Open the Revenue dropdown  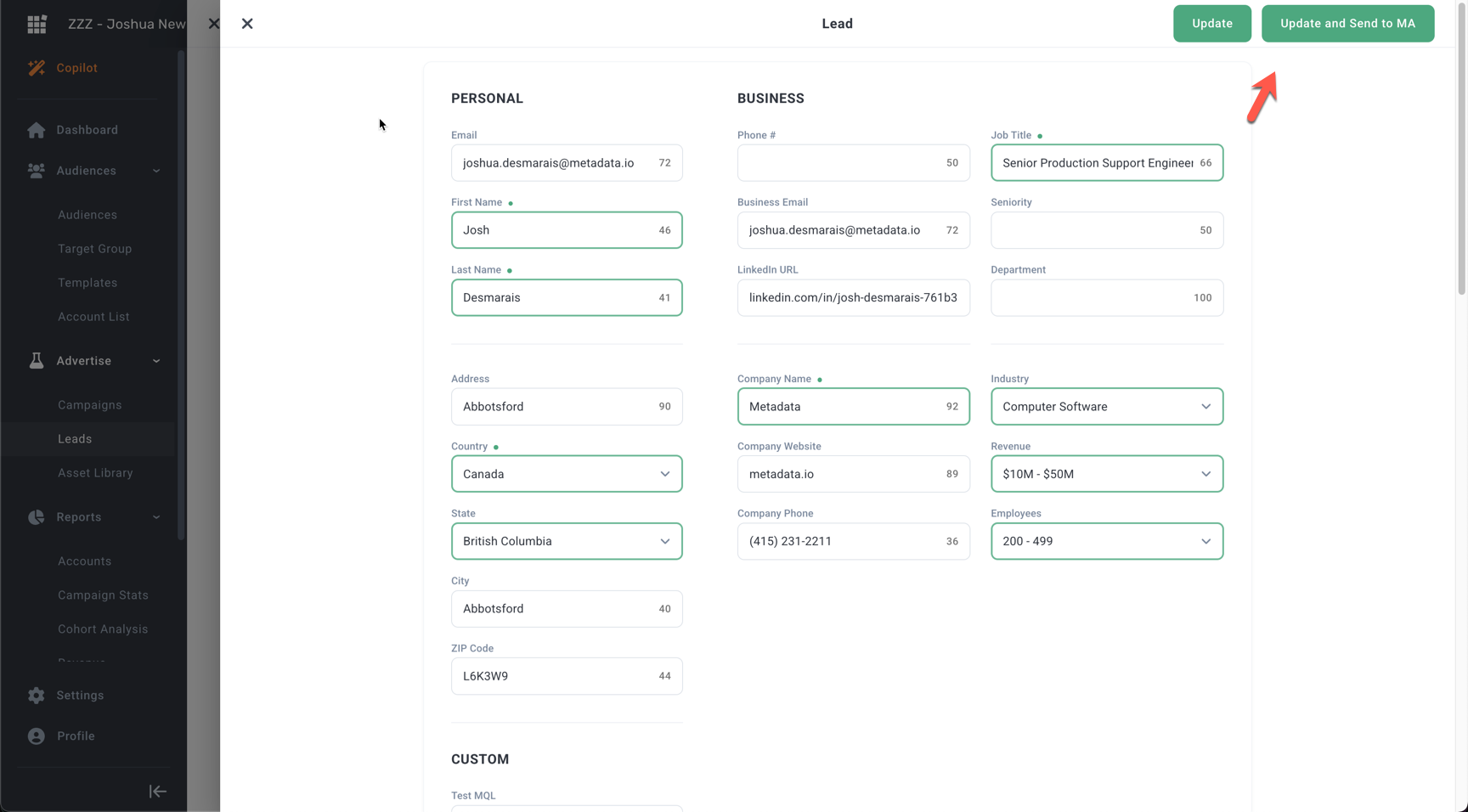coord(1106,474)
